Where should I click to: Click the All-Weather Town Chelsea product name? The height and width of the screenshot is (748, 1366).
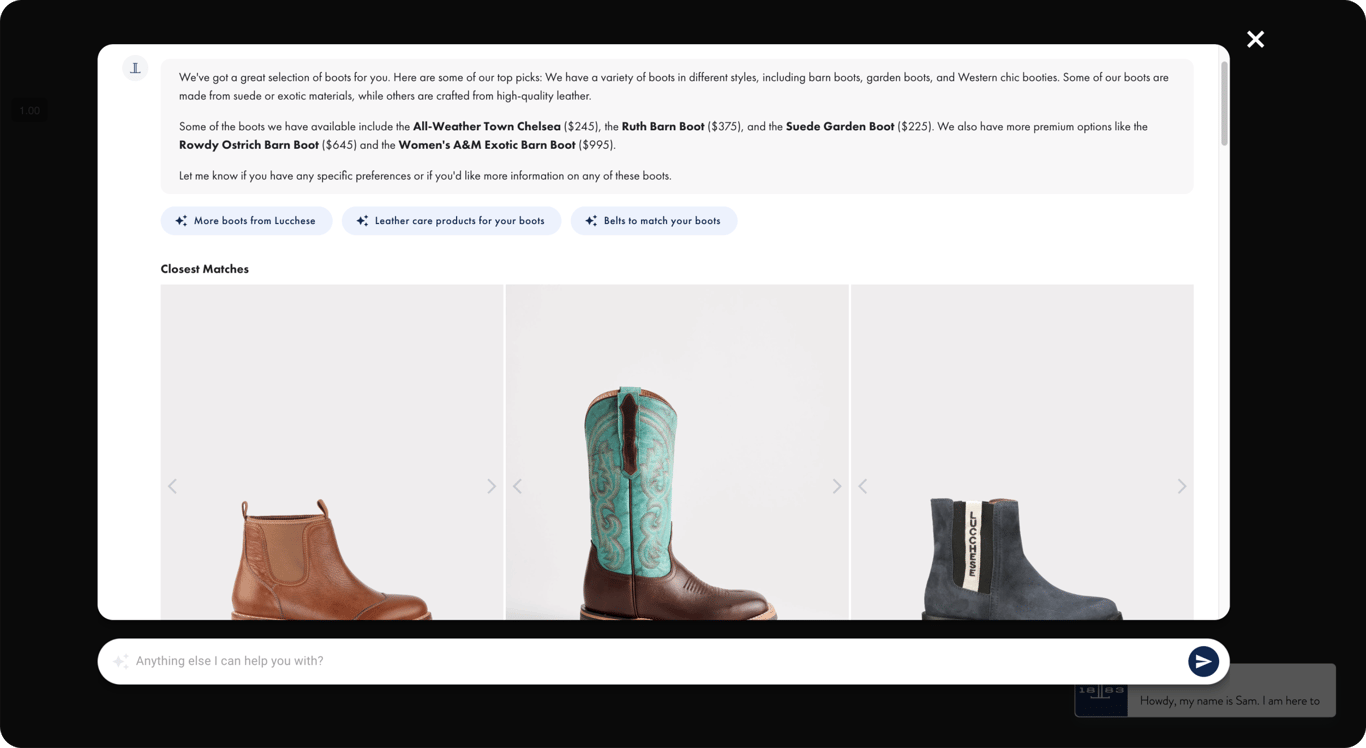487,127
